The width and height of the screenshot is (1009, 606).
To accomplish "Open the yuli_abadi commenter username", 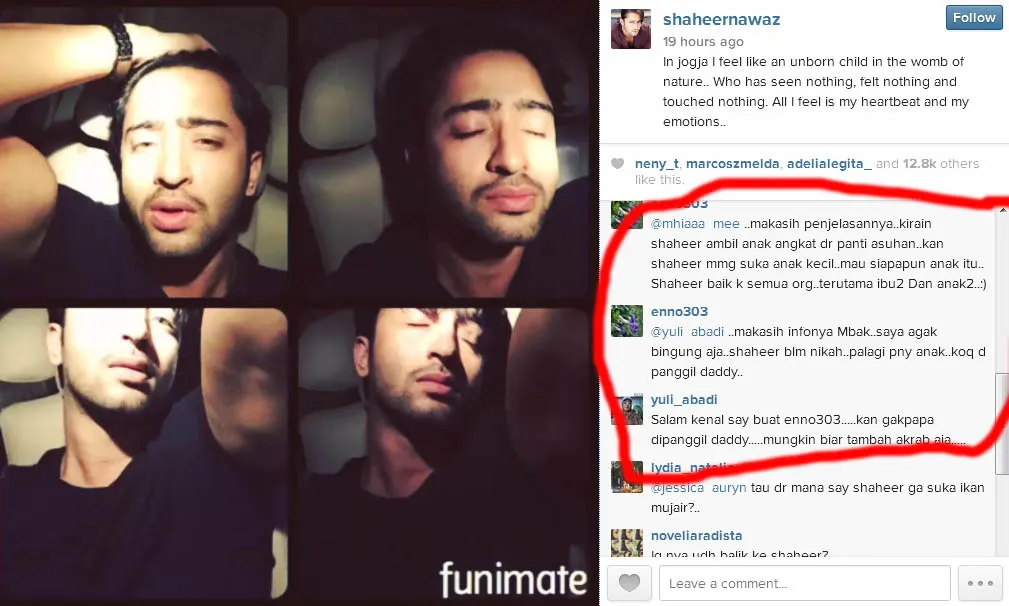I will pos(683,399).
